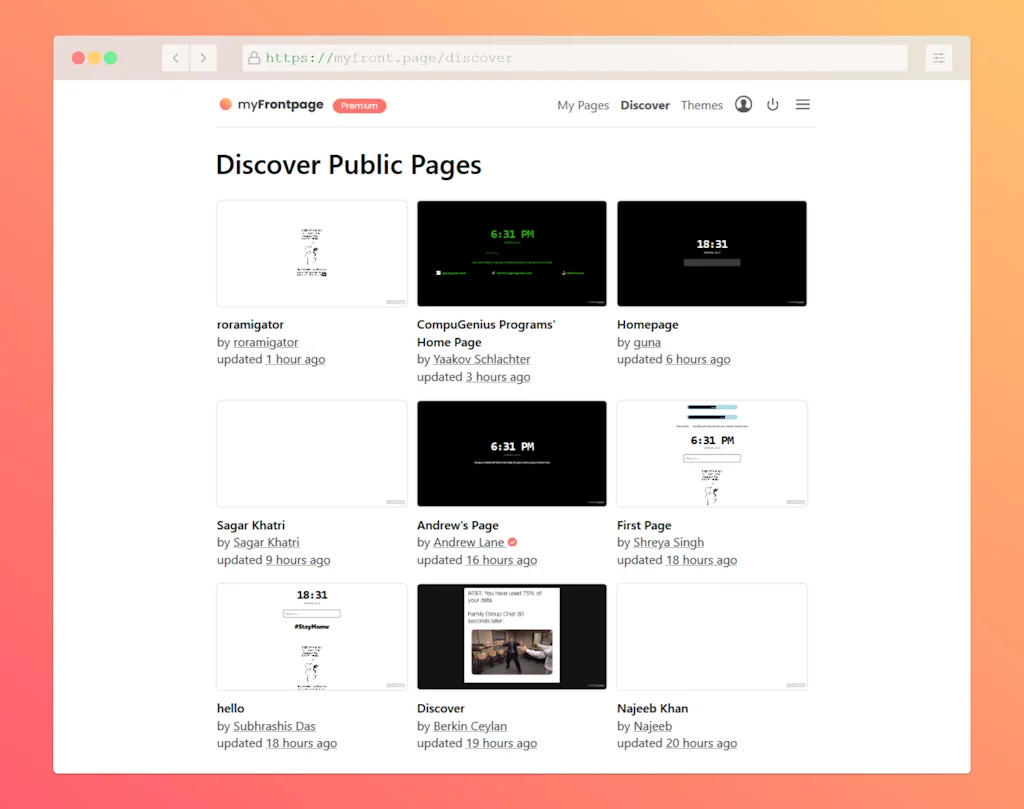The height and width of the screenshot is (809, 1024).
Task: Click the padlock in the address bar
Action: point(254,58)
